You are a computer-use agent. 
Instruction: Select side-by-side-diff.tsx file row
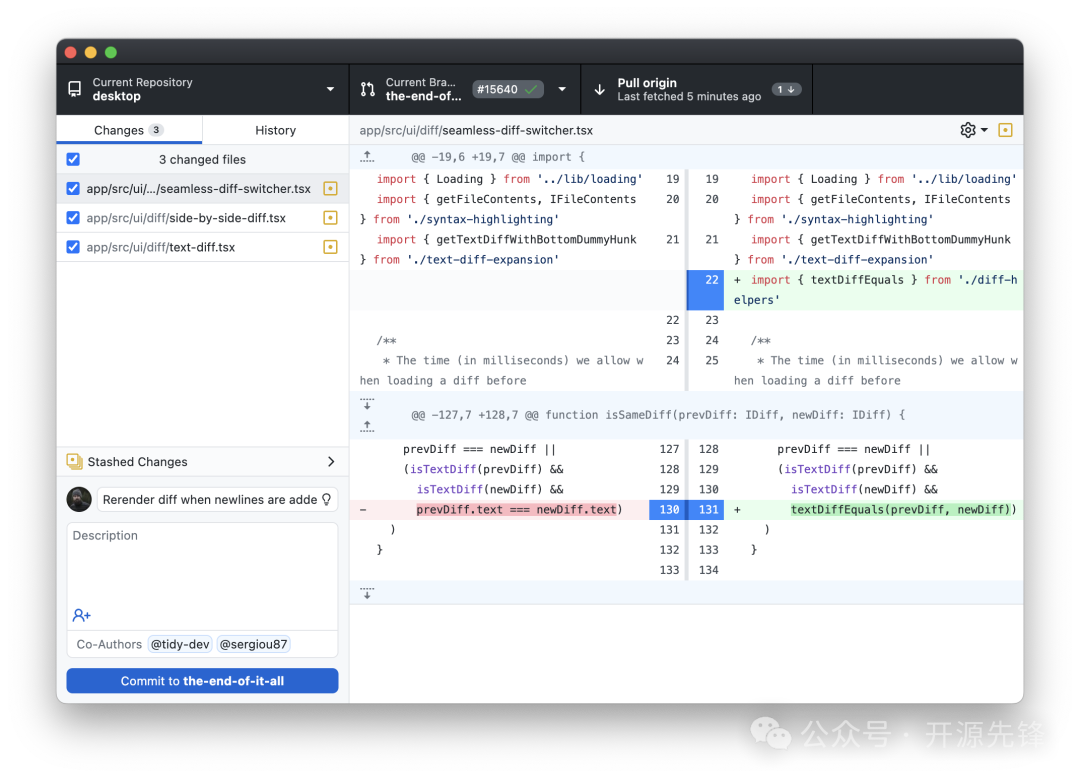click(x=202, y=218)
